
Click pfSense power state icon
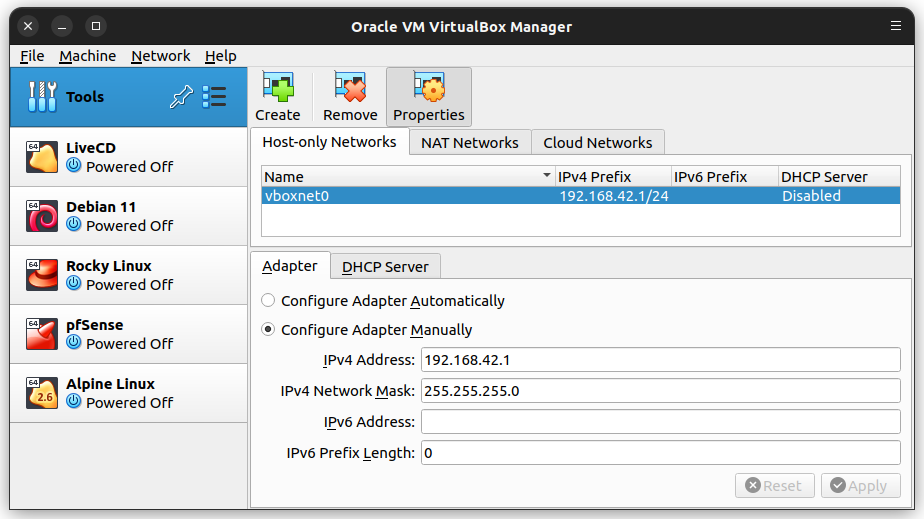point(74,342)
